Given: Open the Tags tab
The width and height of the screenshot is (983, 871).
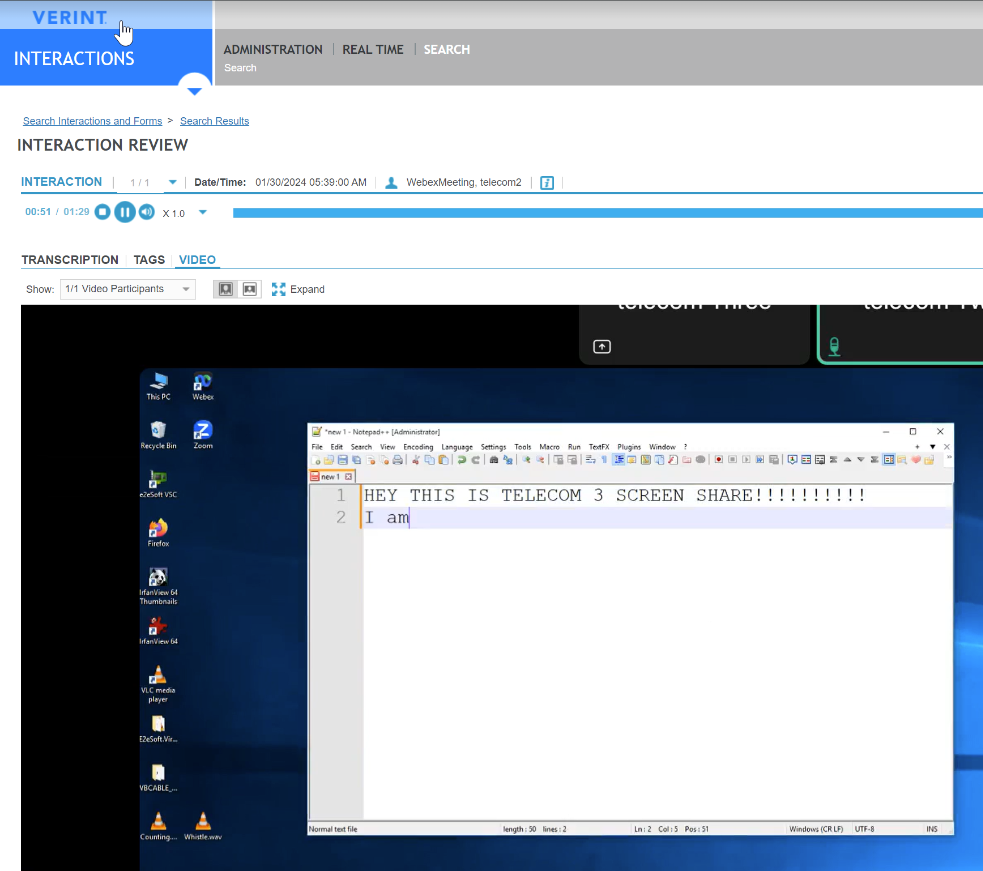Looking at the screenshot, I should 149,260.
